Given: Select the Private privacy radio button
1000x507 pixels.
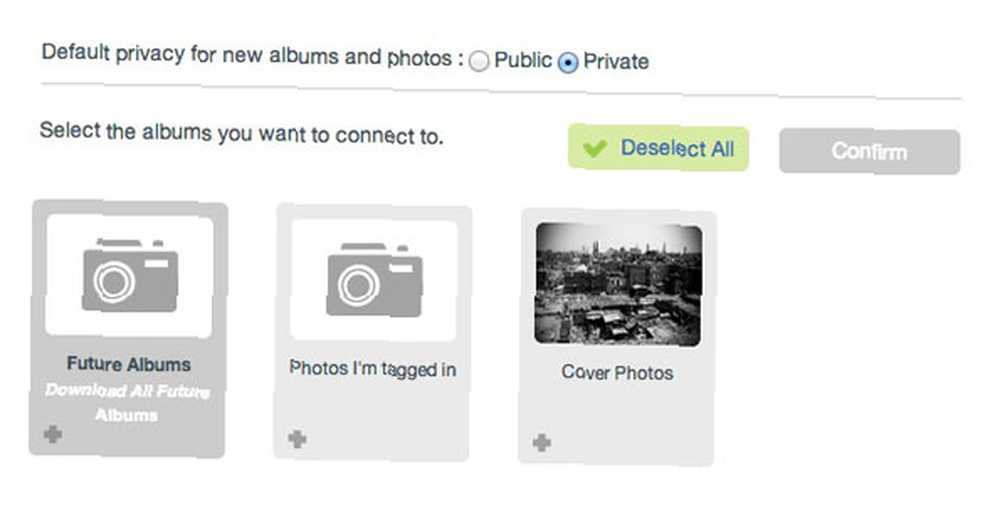Looking at the screenshot, I should (568, 62).
